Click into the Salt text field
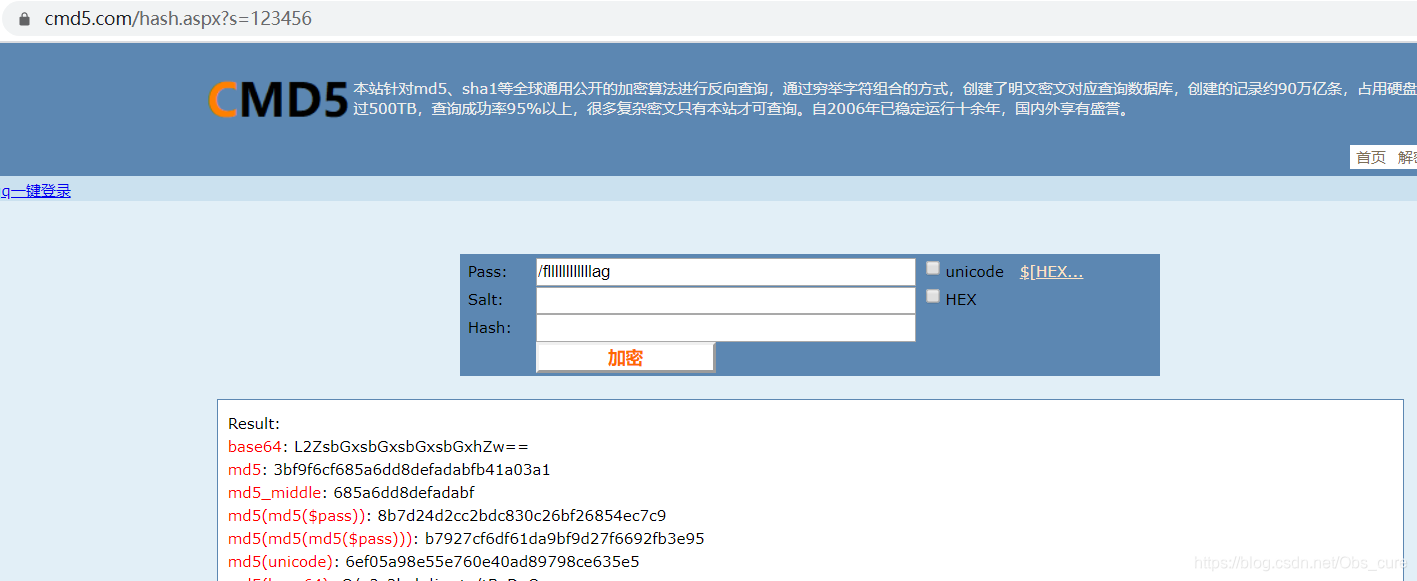Screen dimensions: 1417x581 coord(725,300)
